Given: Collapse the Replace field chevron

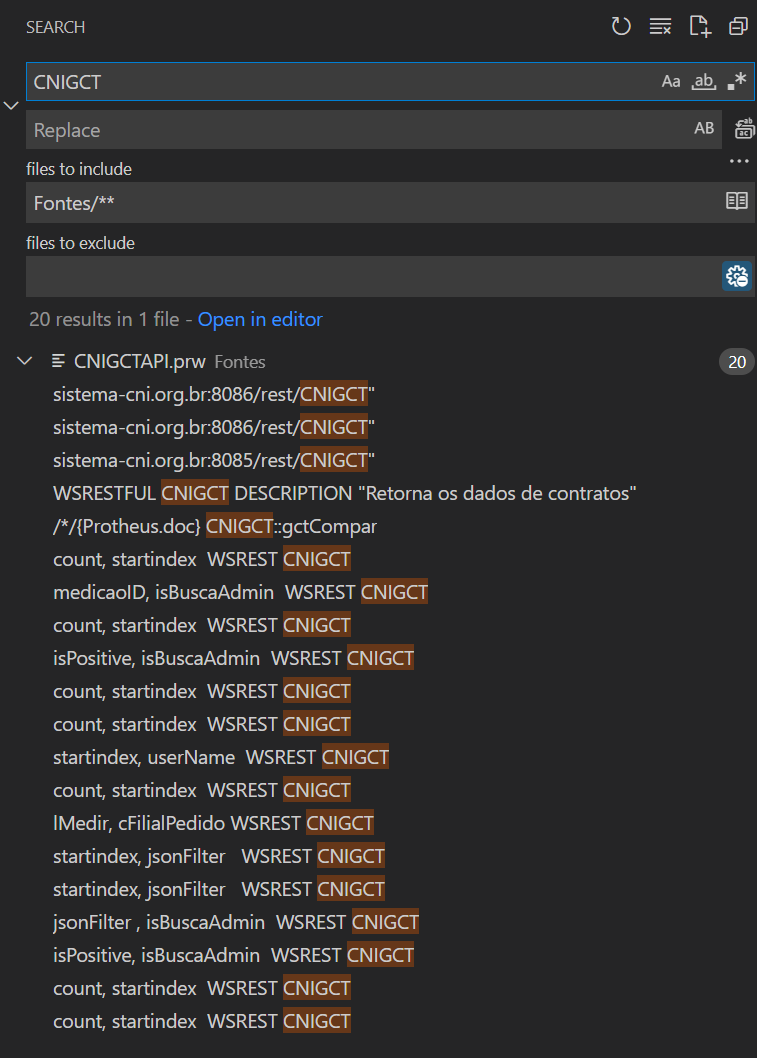Looking at the screenshot, I should tap(11, 105).
